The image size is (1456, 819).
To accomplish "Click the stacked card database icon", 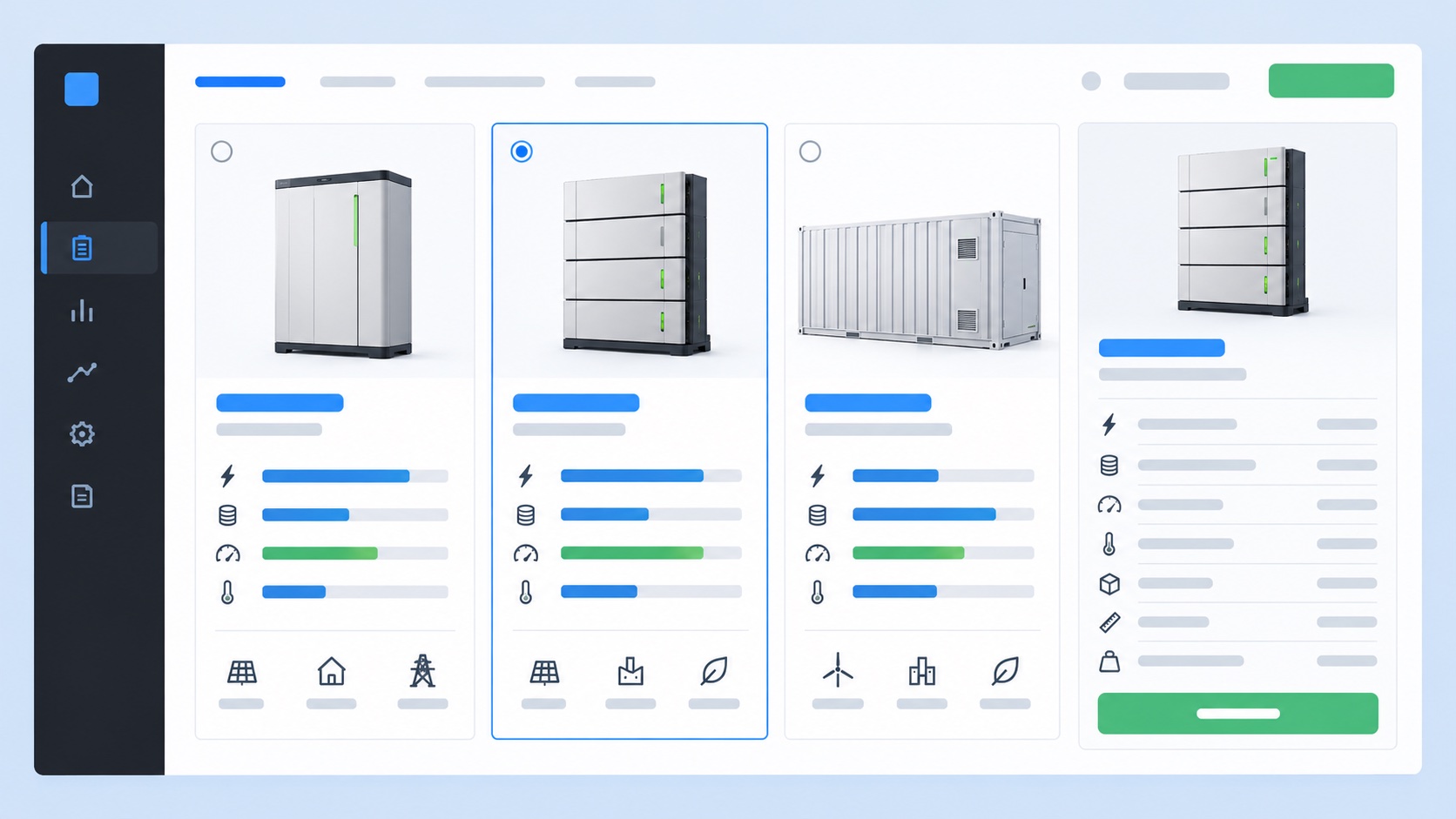I will pos(525,515).
